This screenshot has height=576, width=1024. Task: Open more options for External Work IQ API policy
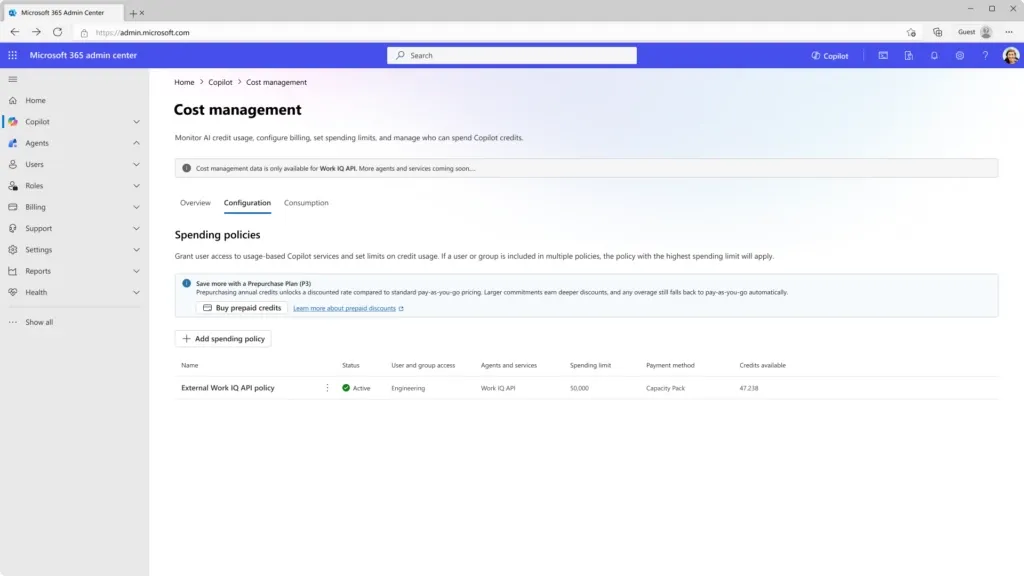click(x=327, y=388)
